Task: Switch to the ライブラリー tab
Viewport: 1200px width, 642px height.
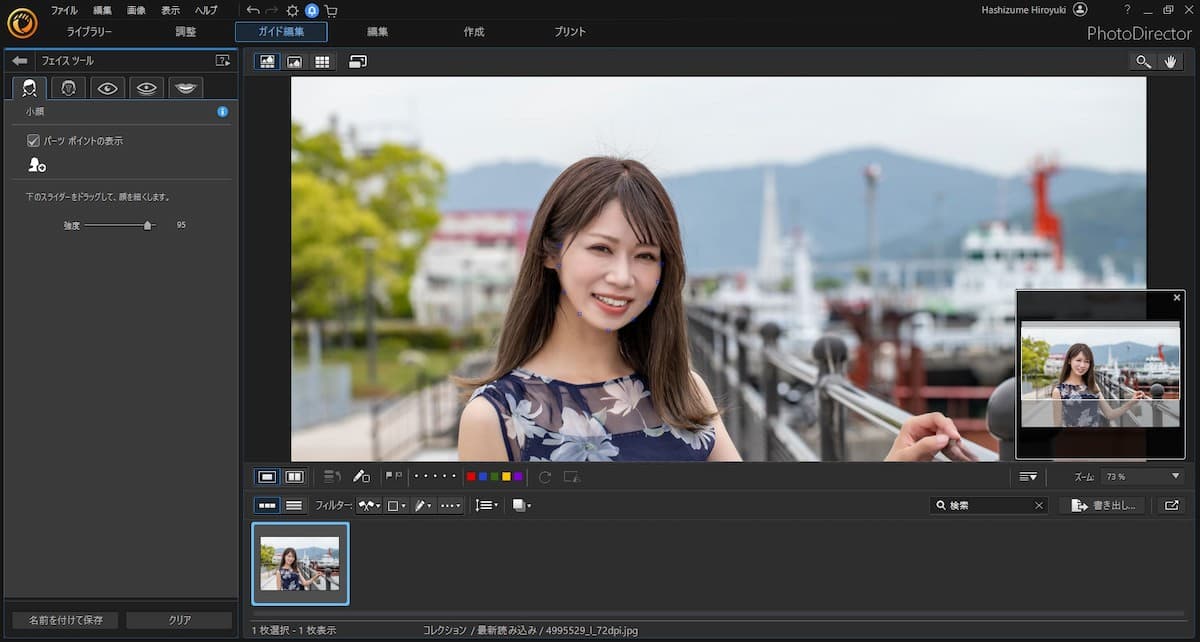Action: pyautogui.click(x=89, y=32)
